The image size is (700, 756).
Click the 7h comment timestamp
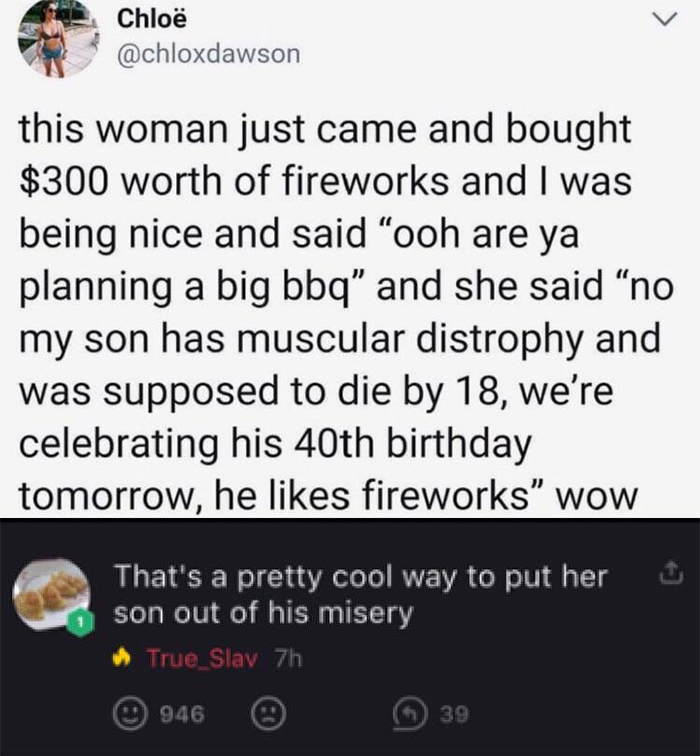pyautogui.click(x=287, y=659)
